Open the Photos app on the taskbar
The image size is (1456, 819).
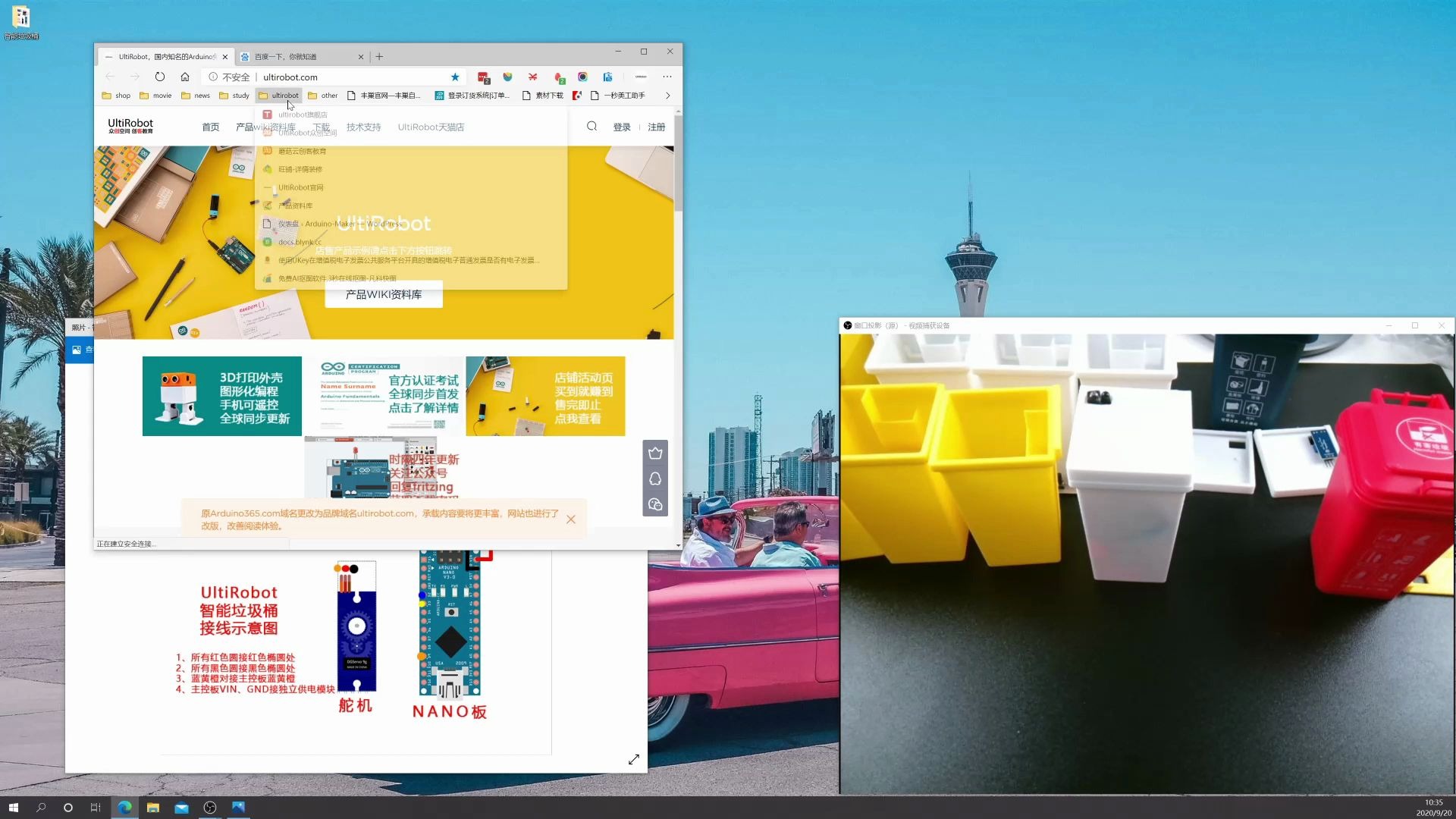[x=238, y=808]
